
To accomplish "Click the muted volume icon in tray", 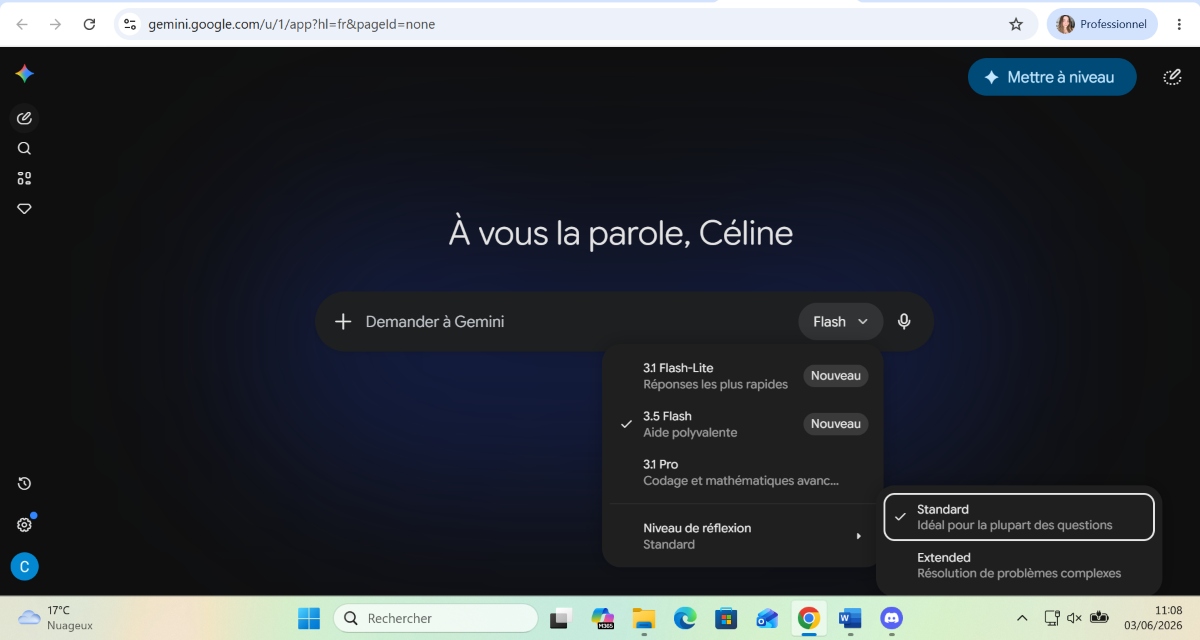I will (1074, 618).
